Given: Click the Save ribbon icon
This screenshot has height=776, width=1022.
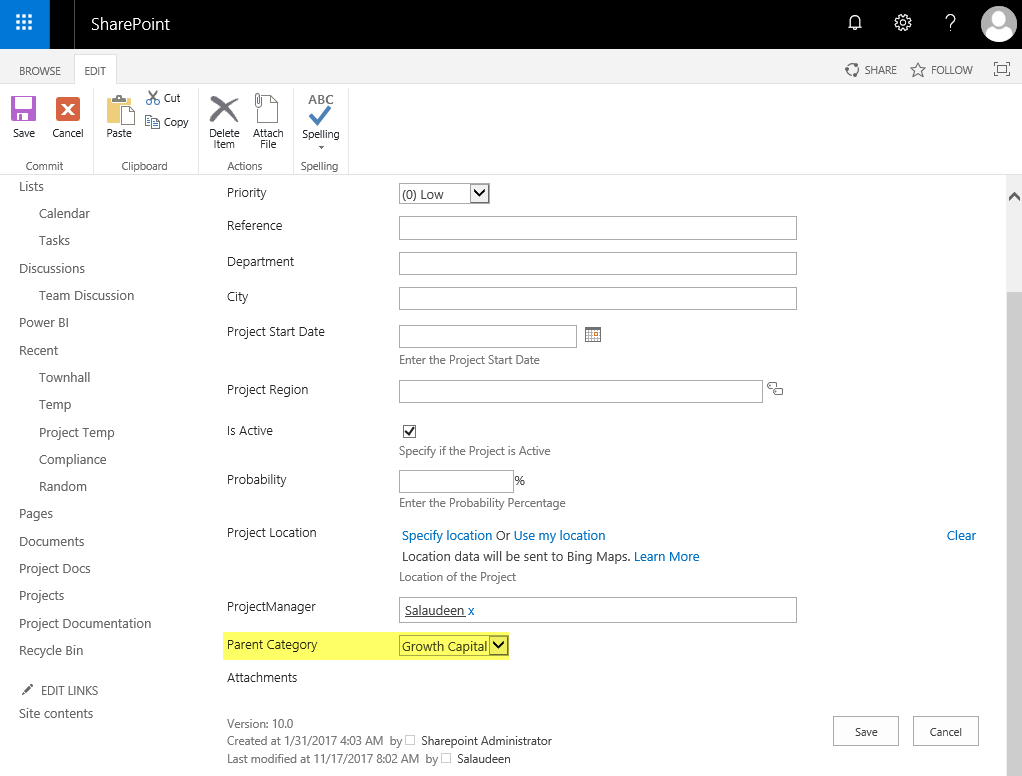Looking at the screenshot, I should click(24, 110).
